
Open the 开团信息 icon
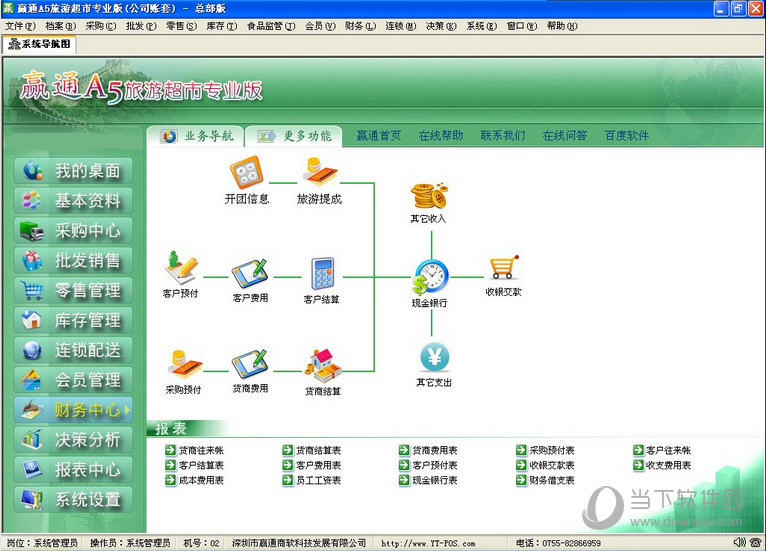pyautogui.click(x=247, y=173)
